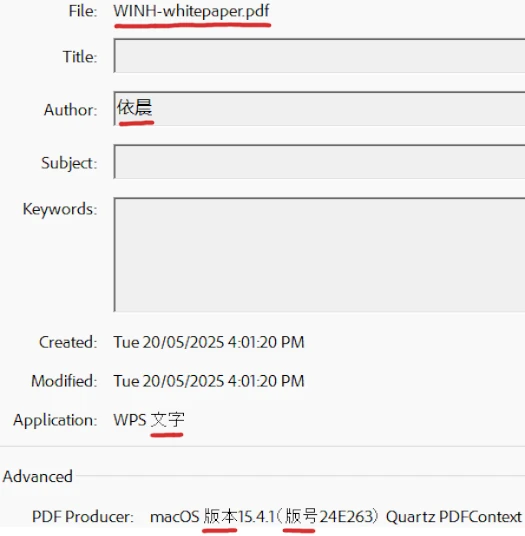Screen dimensions: 525x536
Task: Click the macOS 版本15.4.1 producer text
Action: click(x=212, y=517)
